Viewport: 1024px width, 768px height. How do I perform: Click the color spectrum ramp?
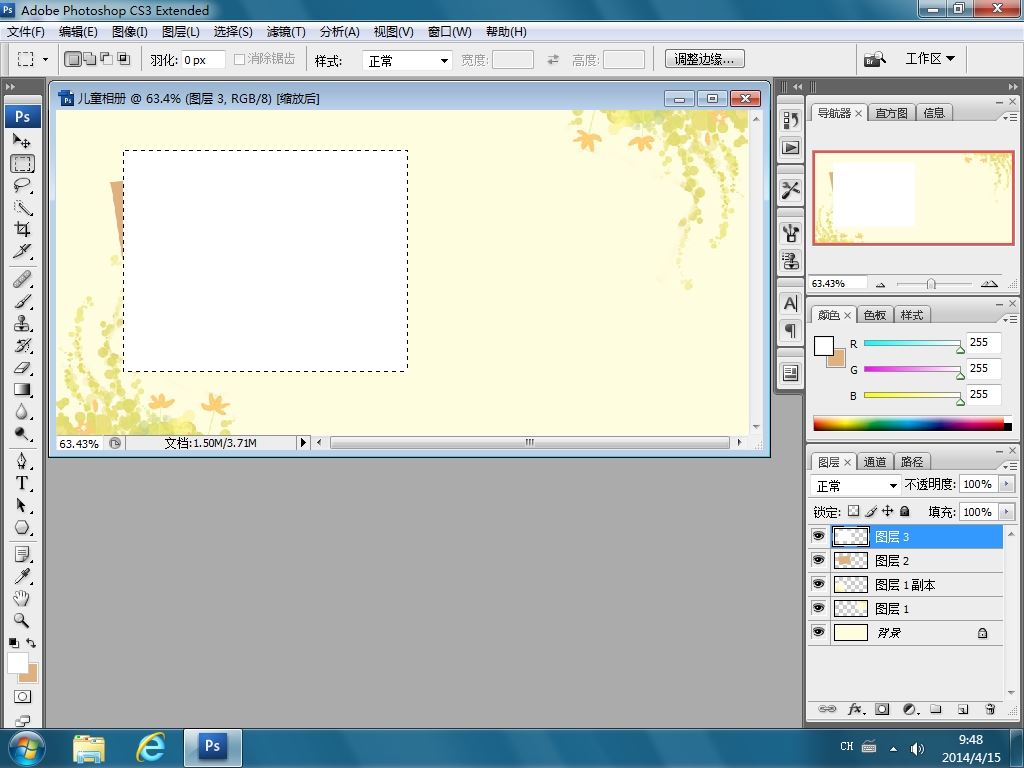pyautogui.click(x=912, y=424)
